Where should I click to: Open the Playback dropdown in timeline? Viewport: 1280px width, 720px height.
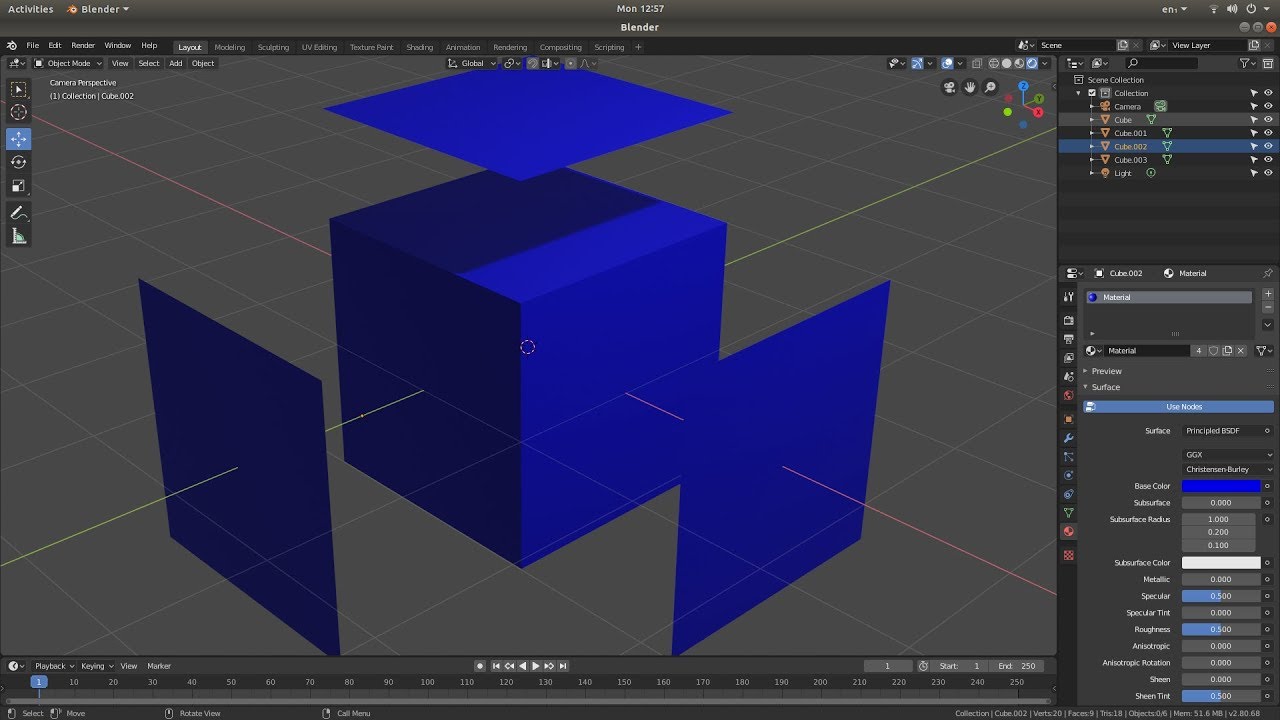click(x=54, y=666)
